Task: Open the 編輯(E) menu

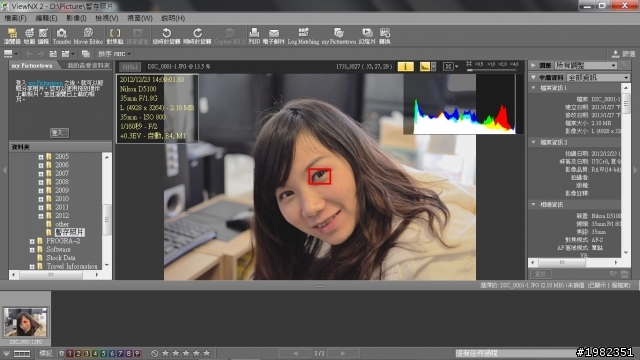Action: pyautogui.click(x=46, y=18)
